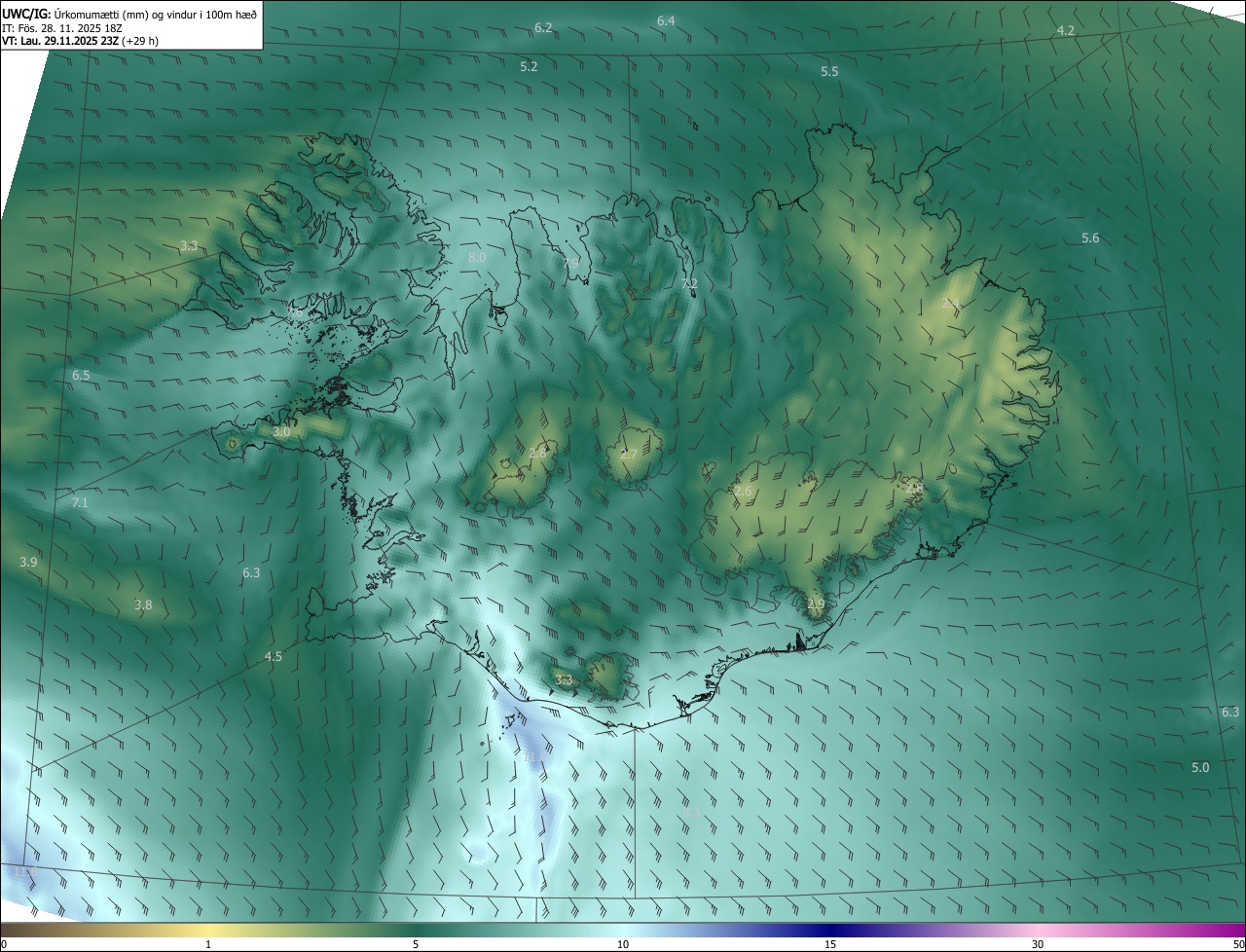Image resolution: width=1246 pixels, height=952 pixels.
Task: Click the faint 8.3 value label over the sea
Action: coord(692,812)
